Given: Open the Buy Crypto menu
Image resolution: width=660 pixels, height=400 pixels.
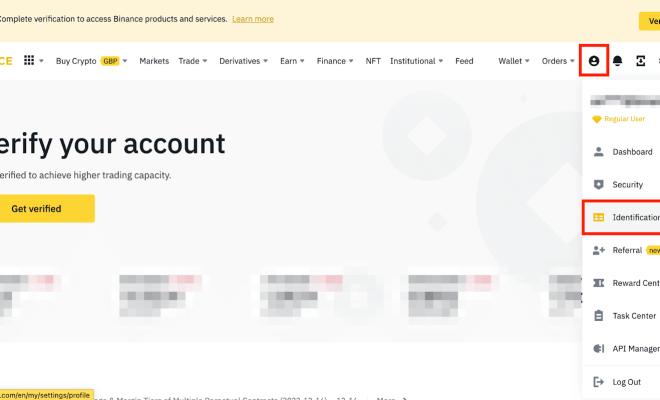Looking at the screenshot, I should 76,61.
